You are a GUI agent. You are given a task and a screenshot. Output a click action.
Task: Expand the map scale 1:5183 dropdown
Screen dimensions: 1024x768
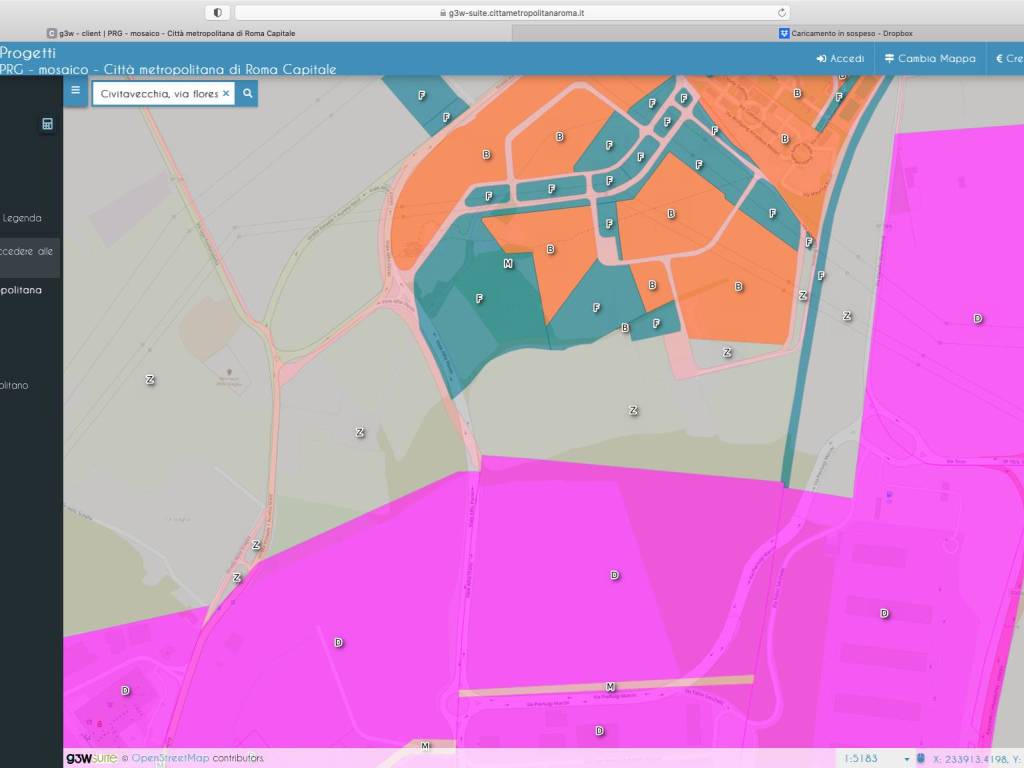tap(907, 759)
